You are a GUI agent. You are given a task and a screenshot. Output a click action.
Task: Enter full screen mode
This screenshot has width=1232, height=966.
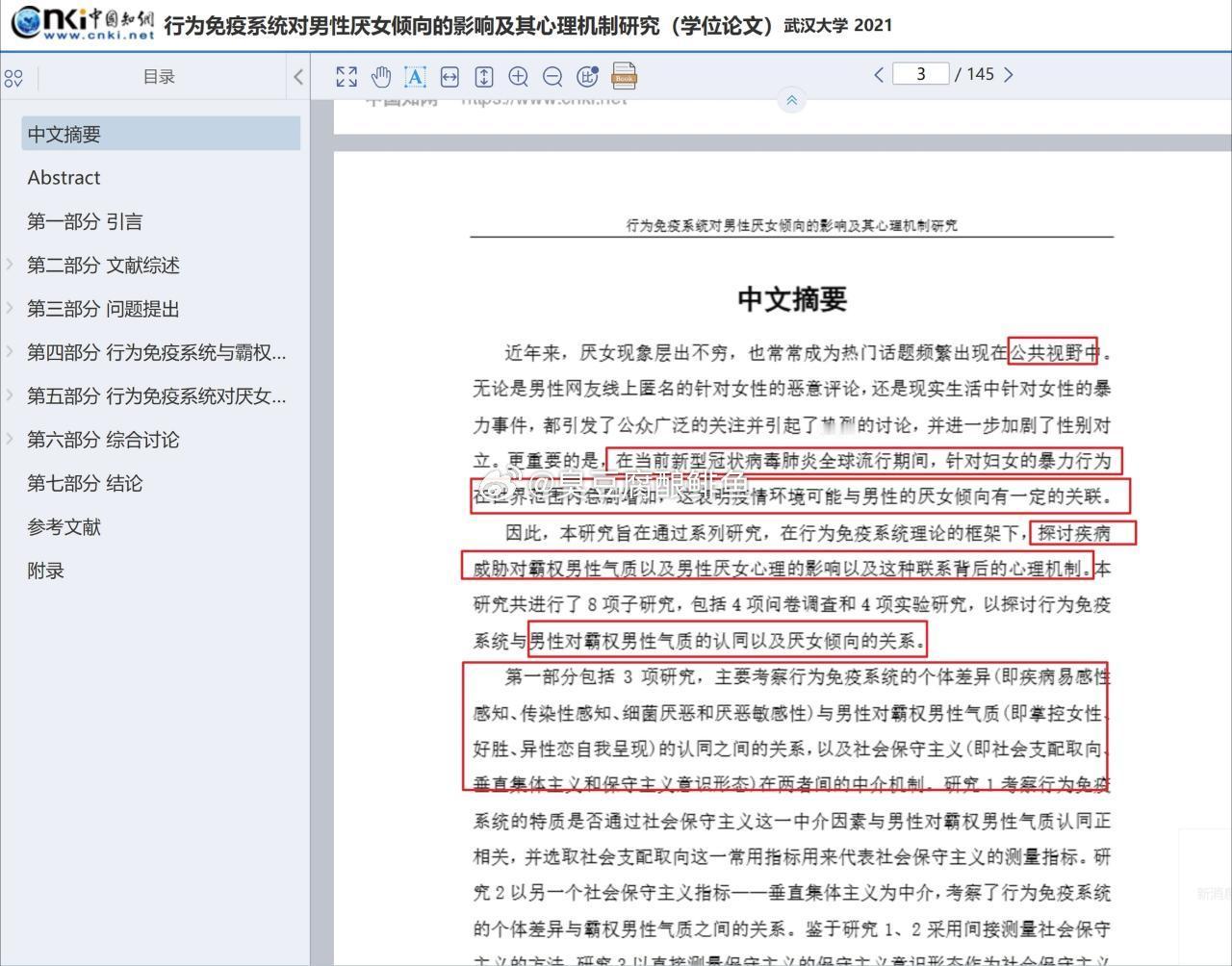tap(346, 76)
